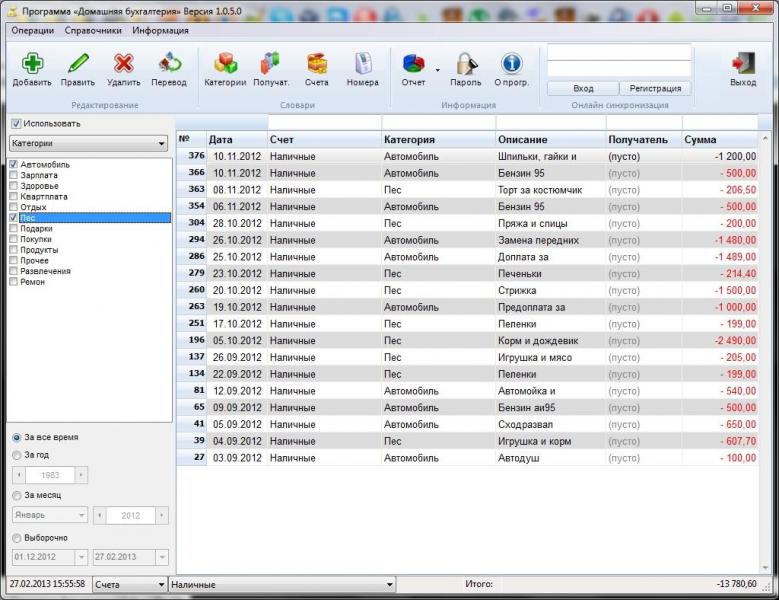The width and height of the screenshot is (779, 600).
Task: Check the Квартплата category checkbox
Action: click(x=13, y=196)
